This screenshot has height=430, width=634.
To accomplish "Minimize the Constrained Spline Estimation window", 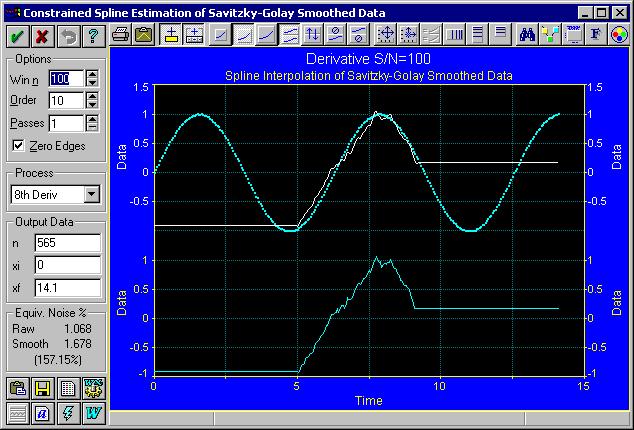I will point(584,13).
